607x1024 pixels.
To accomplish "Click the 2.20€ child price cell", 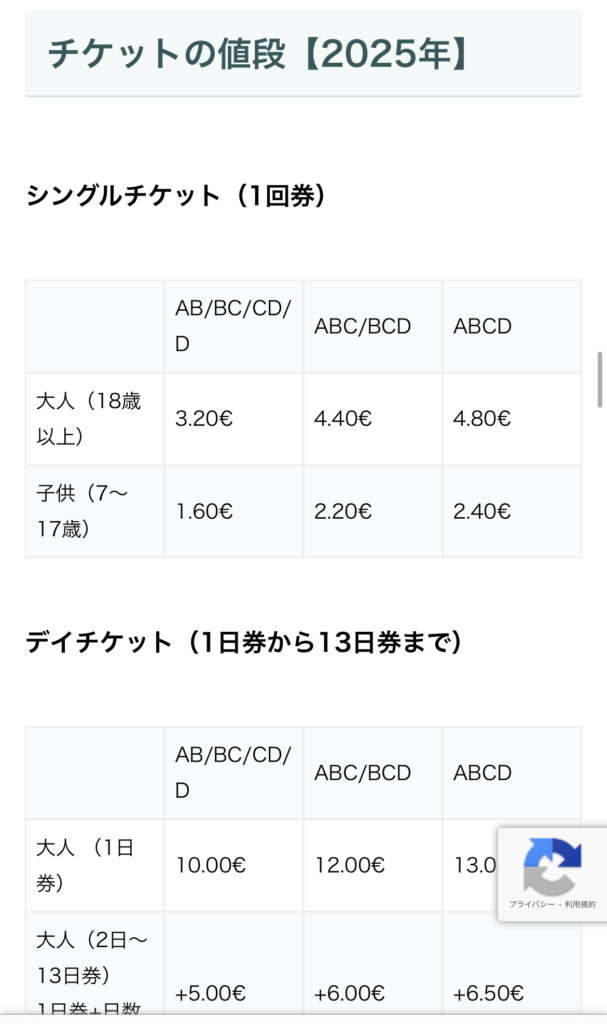I will [373, 511].
